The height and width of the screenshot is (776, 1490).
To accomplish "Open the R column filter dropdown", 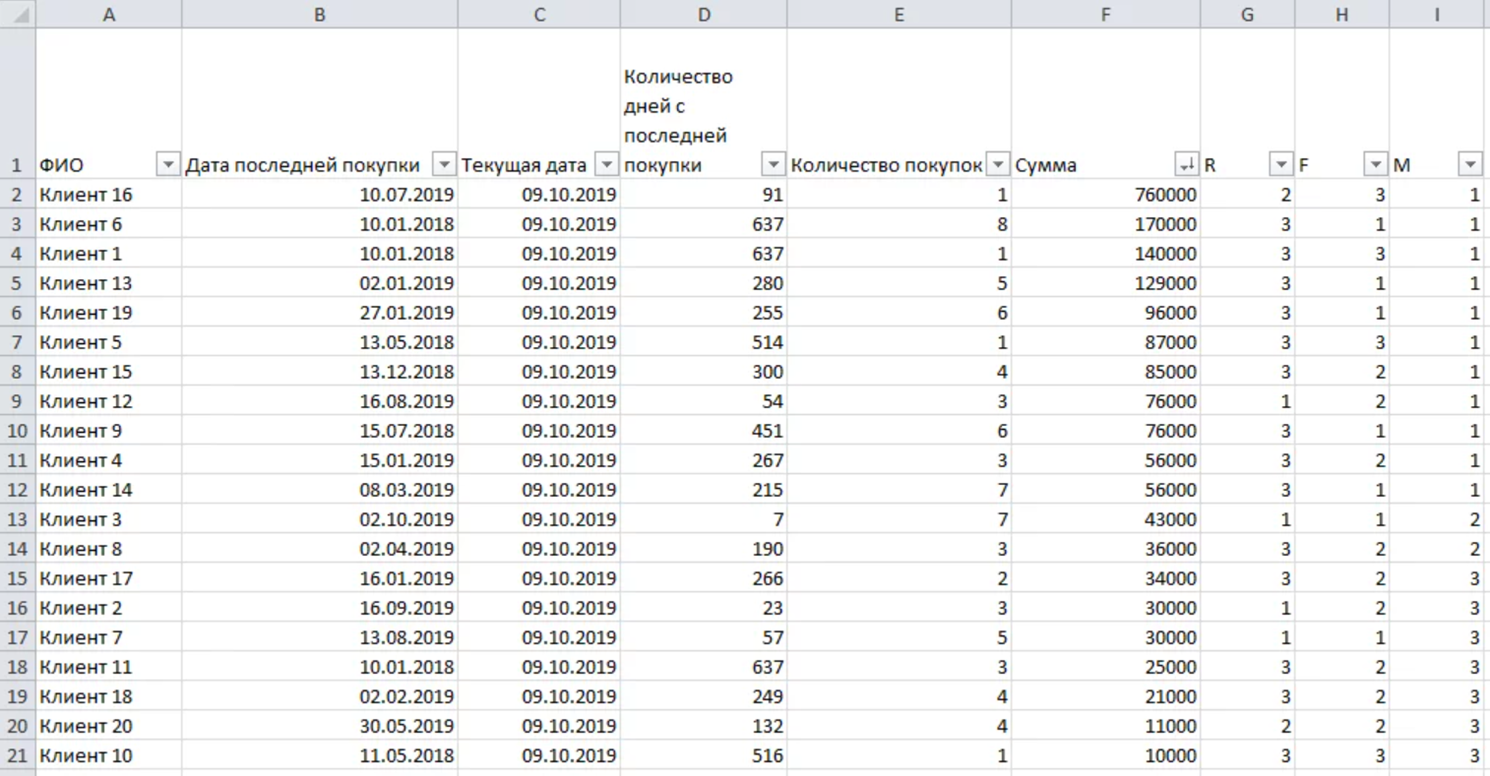I will (1281, 165).
